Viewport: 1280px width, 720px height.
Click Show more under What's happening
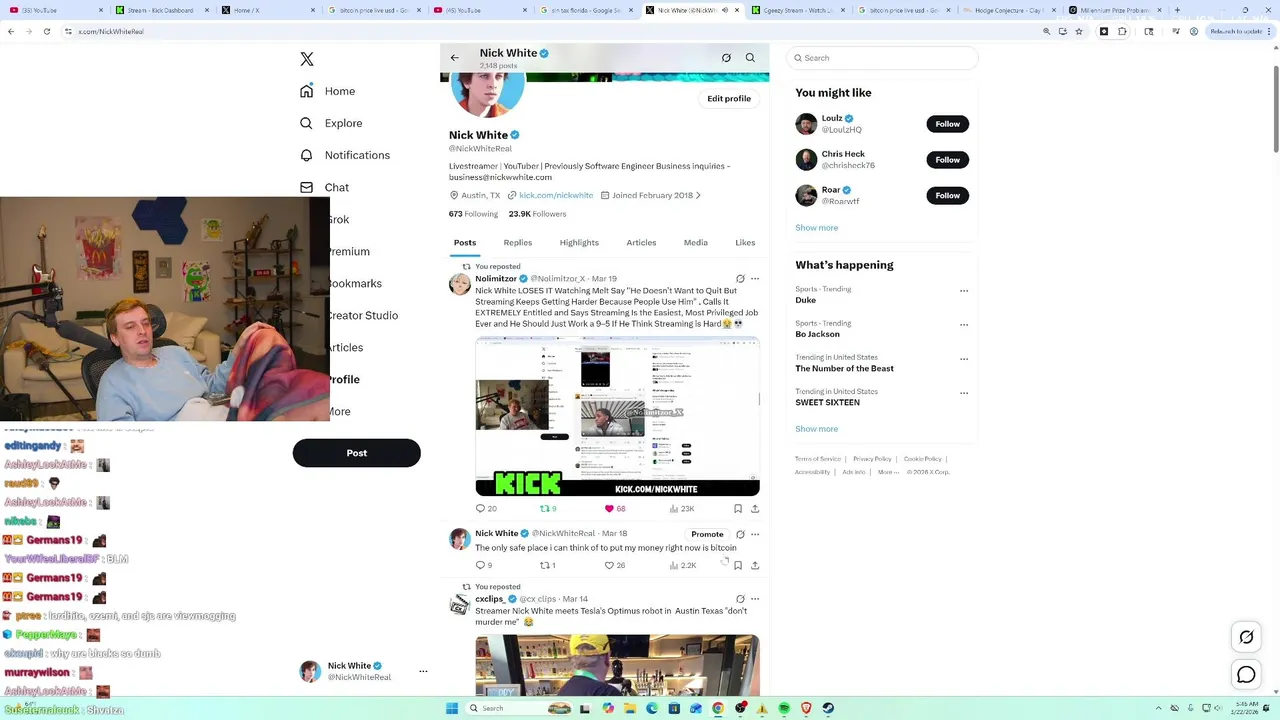pyautogui.click(x=816, y=429)
